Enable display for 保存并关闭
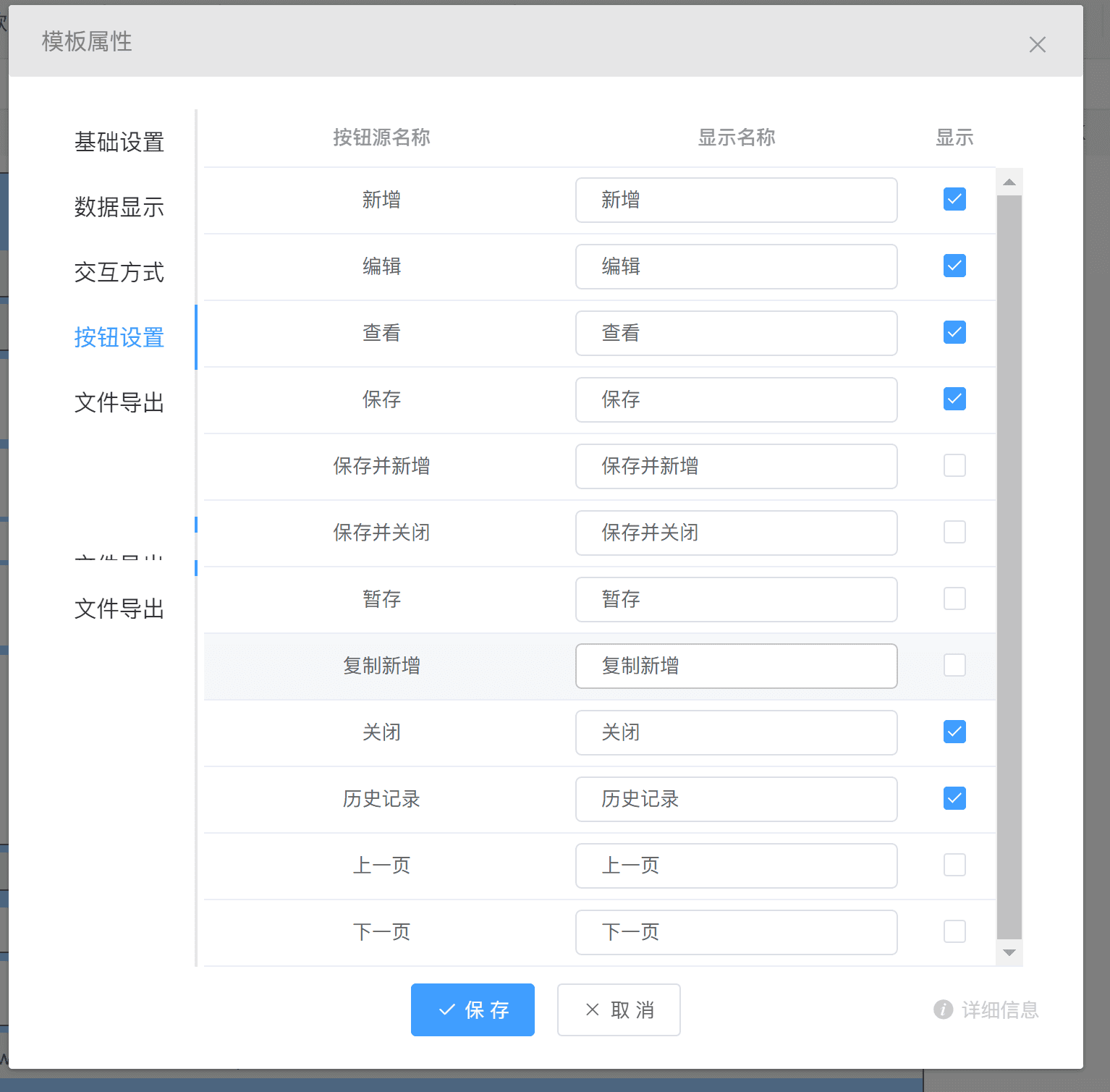1110x1092 pixels. (x=954, y=532)
